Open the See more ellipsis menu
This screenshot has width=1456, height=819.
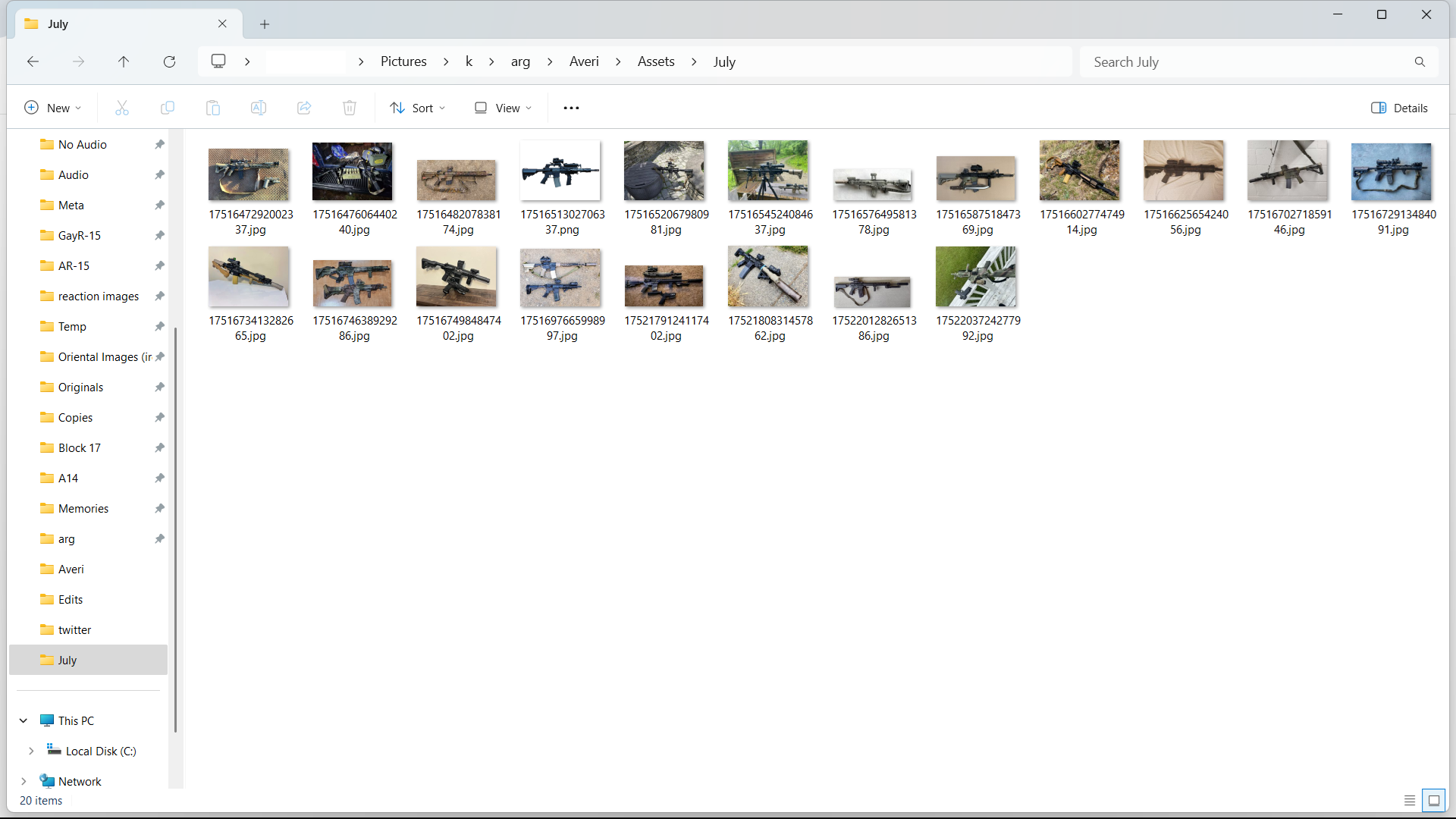(571, 108)
